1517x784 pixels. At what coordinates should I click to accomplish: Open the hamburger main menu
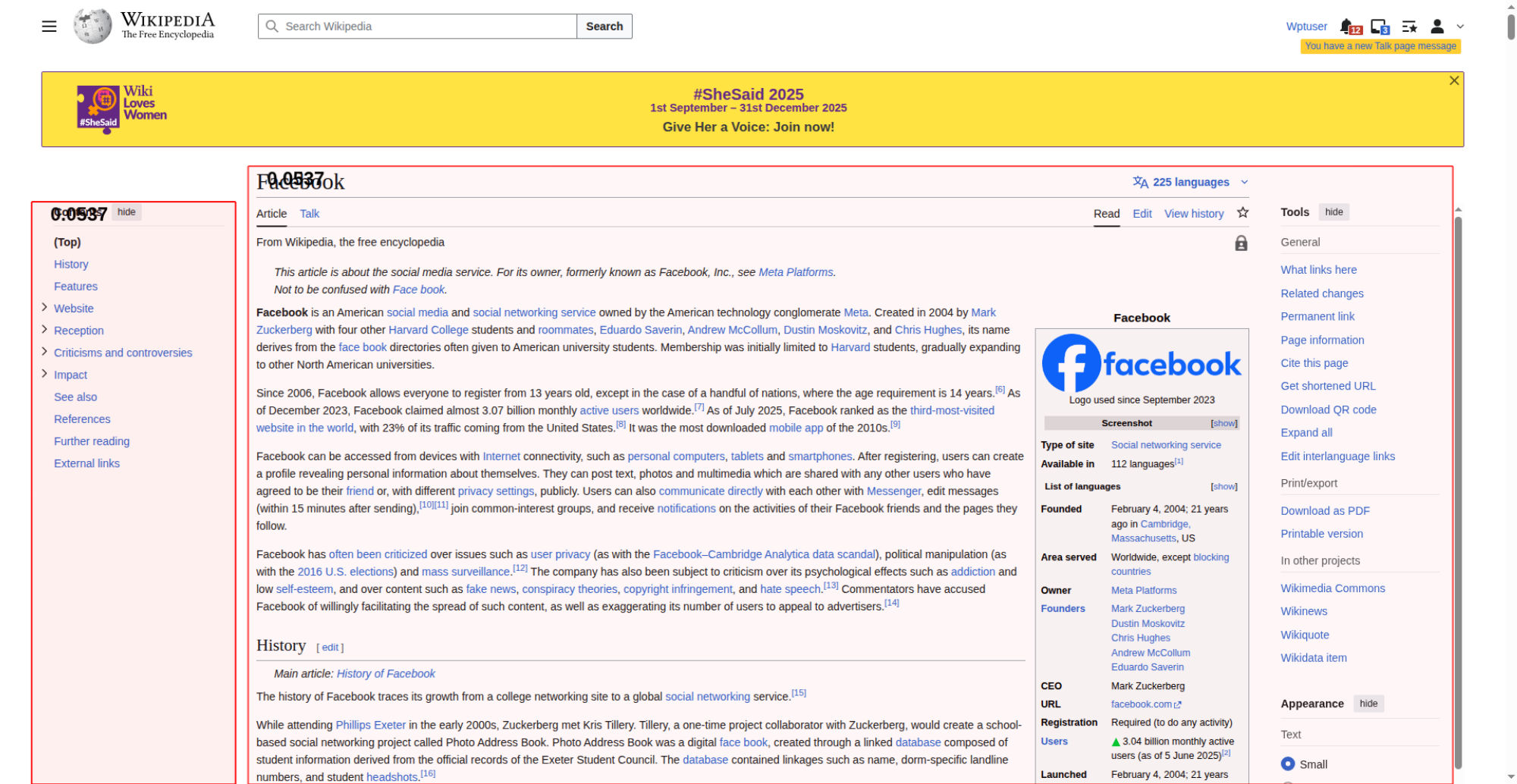(49, 27)
